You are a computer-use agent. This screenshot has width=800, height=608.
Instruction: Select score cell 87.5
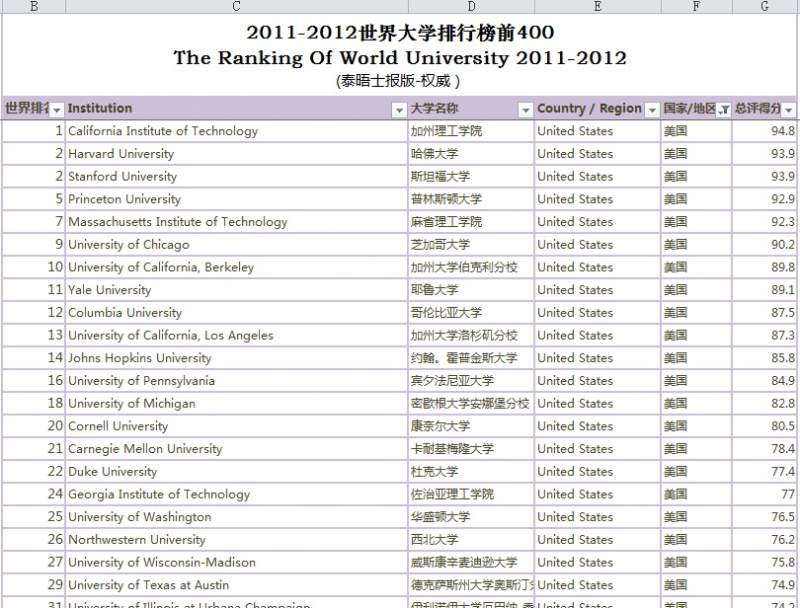click(765, 313)
